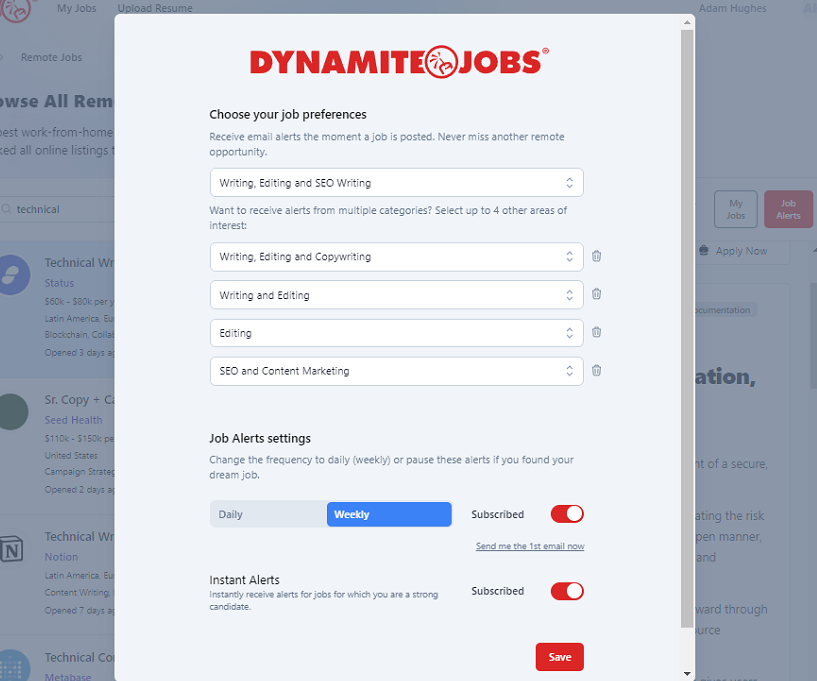Open the Metabase company link

coord(68,676)
